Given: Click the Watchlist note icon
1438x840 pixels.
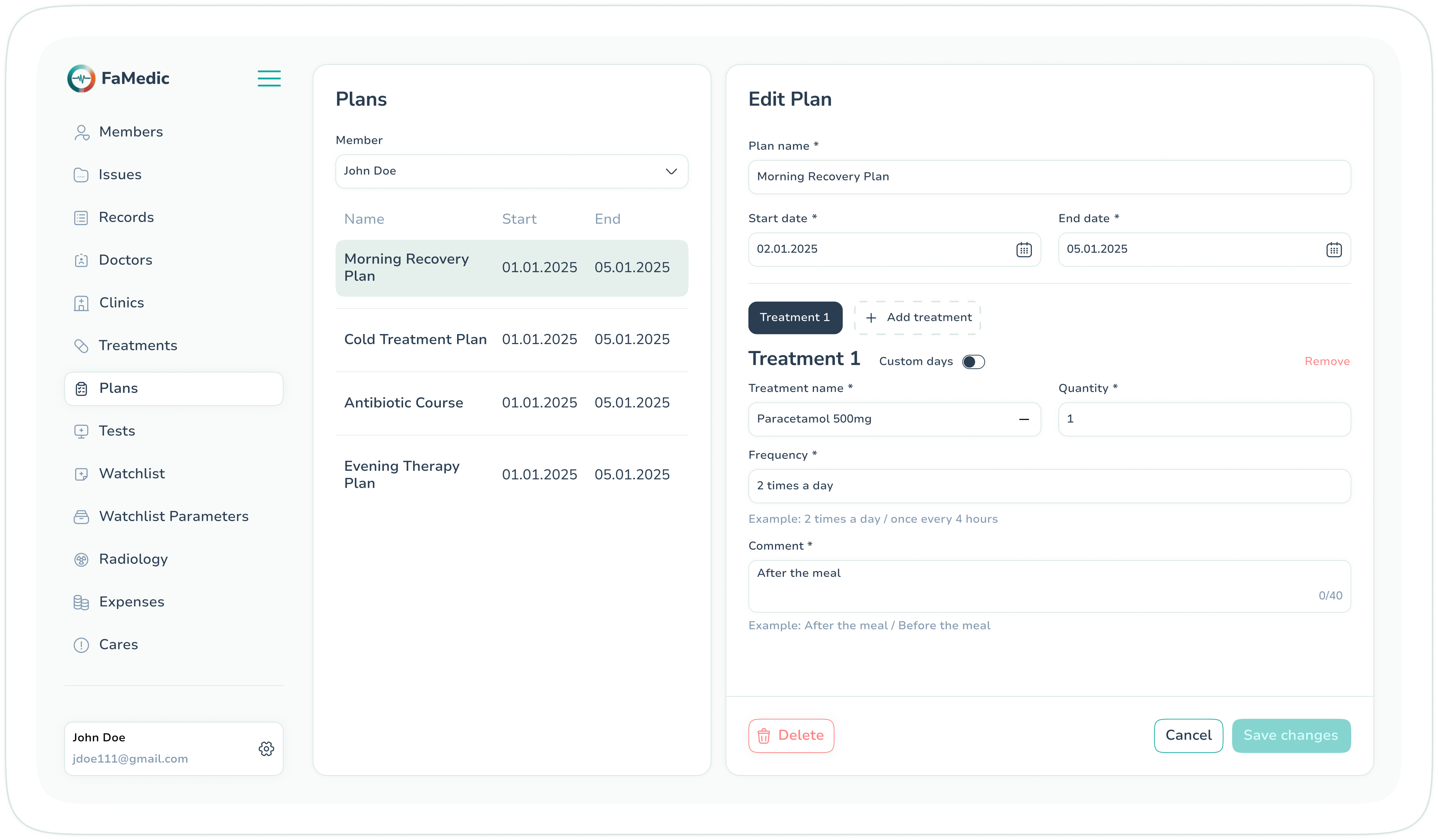Looking at the screenshot, I should coord(81,474).
